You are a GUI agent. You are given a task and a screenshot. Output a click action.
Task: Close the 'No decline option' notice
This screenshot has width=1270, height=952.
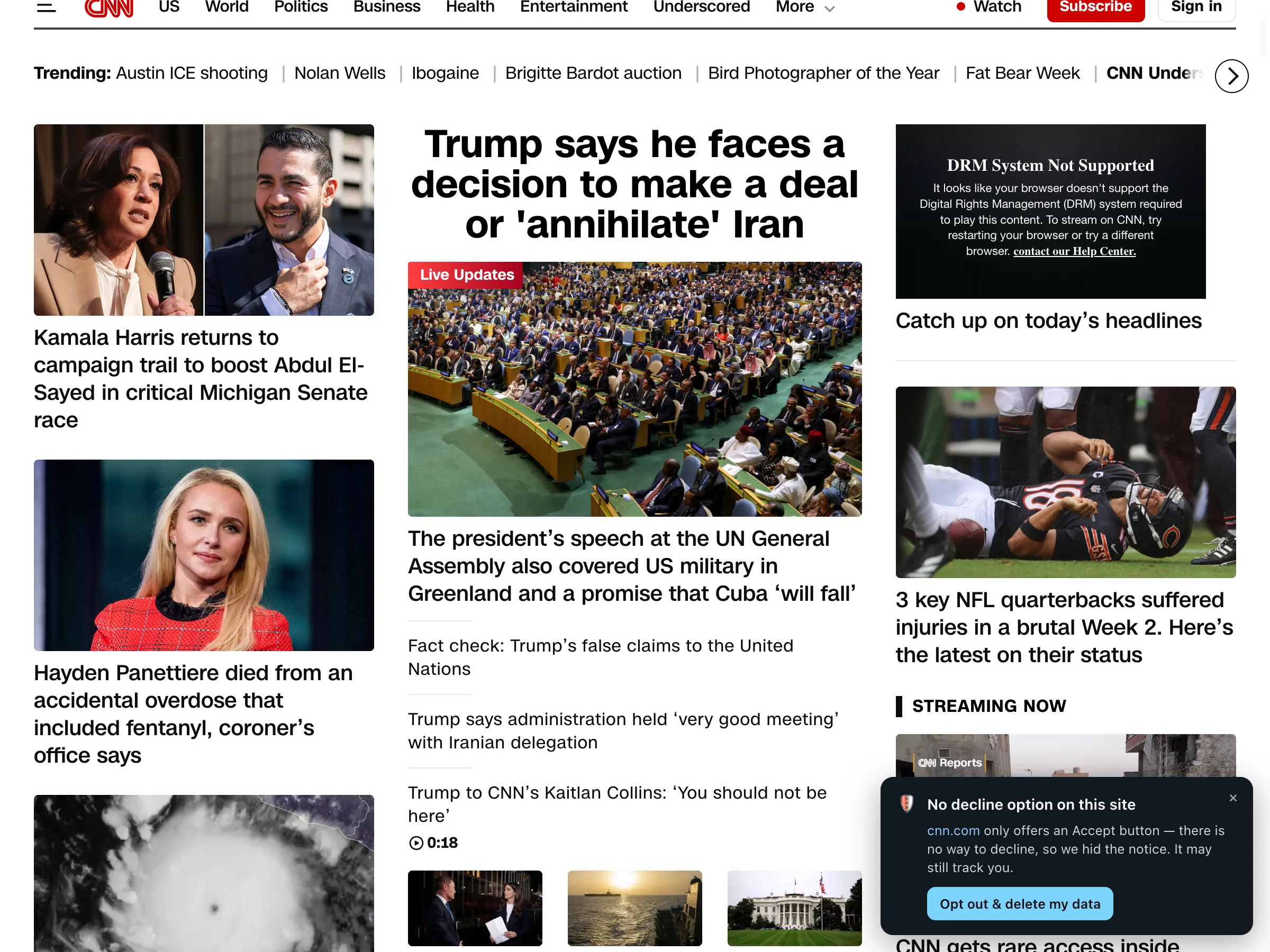(x=1232, y=798)
